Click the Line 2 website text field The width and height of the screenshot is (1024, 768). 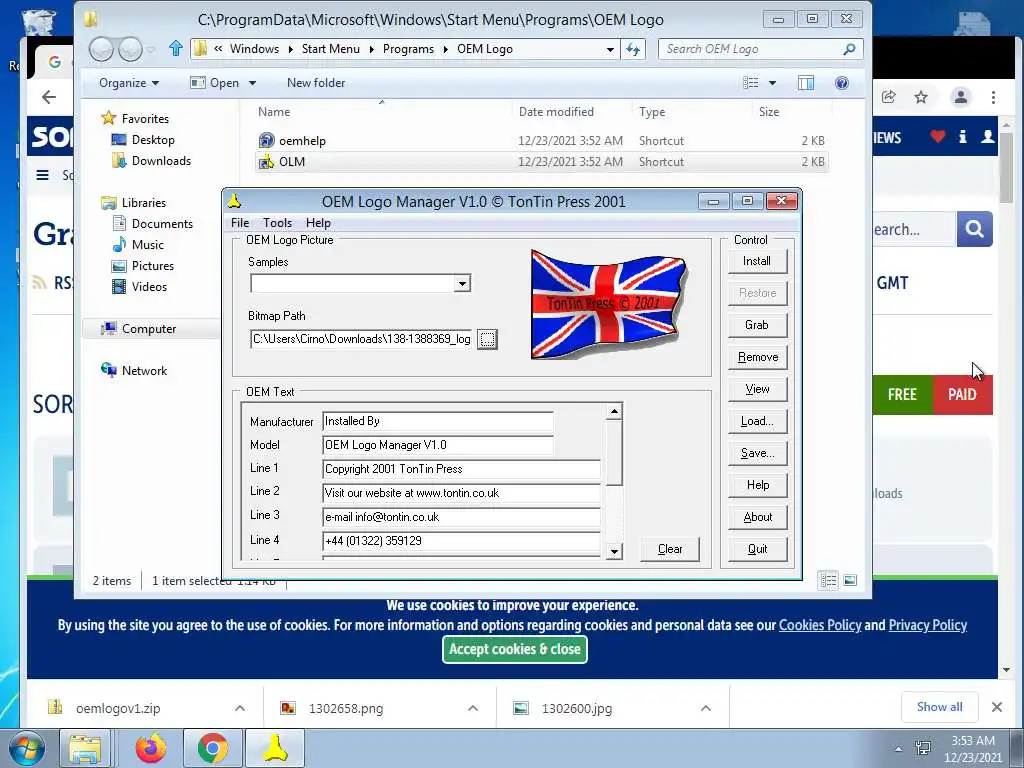(461, 493)
